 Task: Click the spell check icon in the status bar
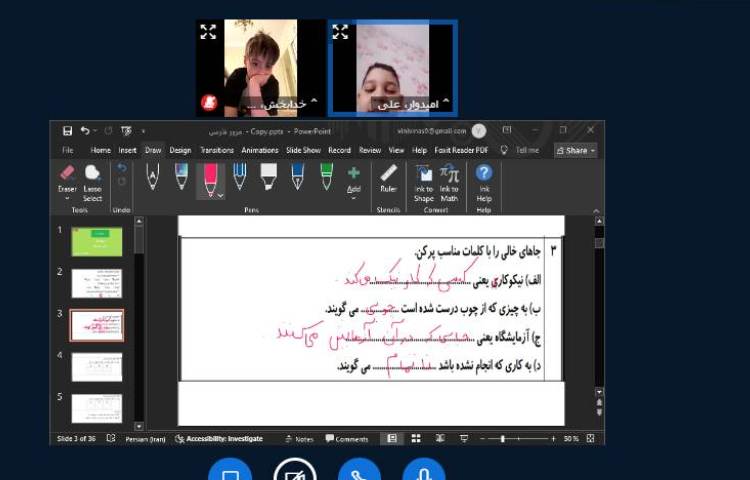[x=111, y=438]
